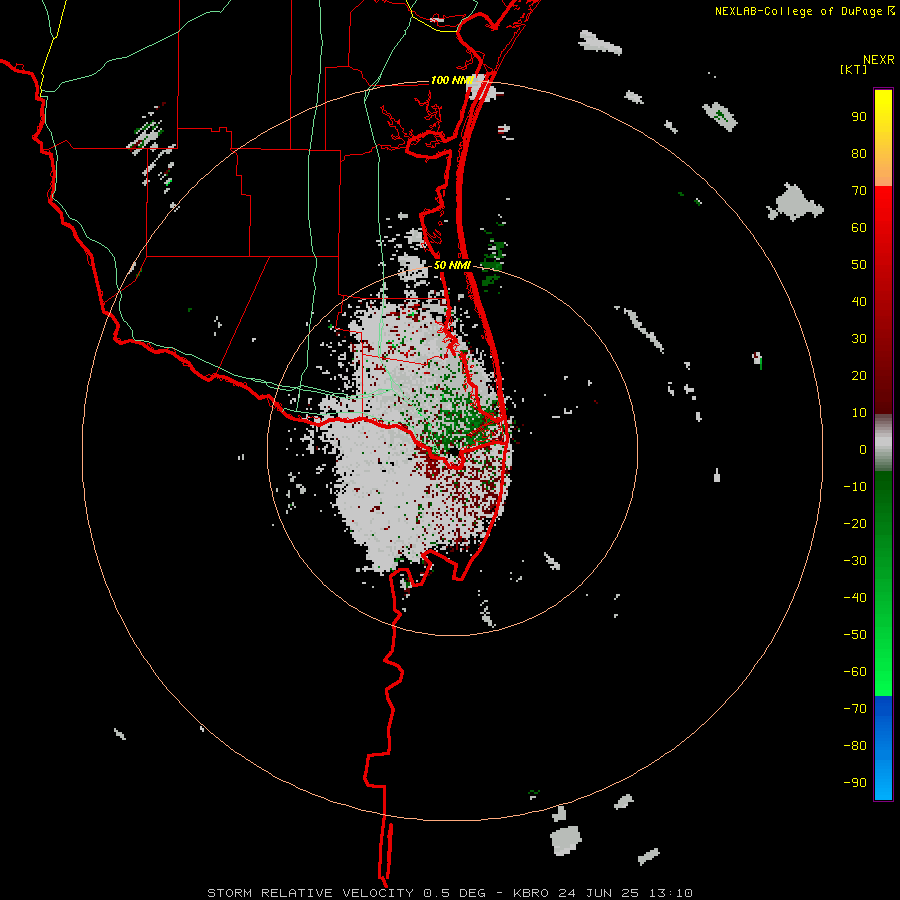Click the -50 scale label
The width and height of the screenshot is (900, 900).
855,635
